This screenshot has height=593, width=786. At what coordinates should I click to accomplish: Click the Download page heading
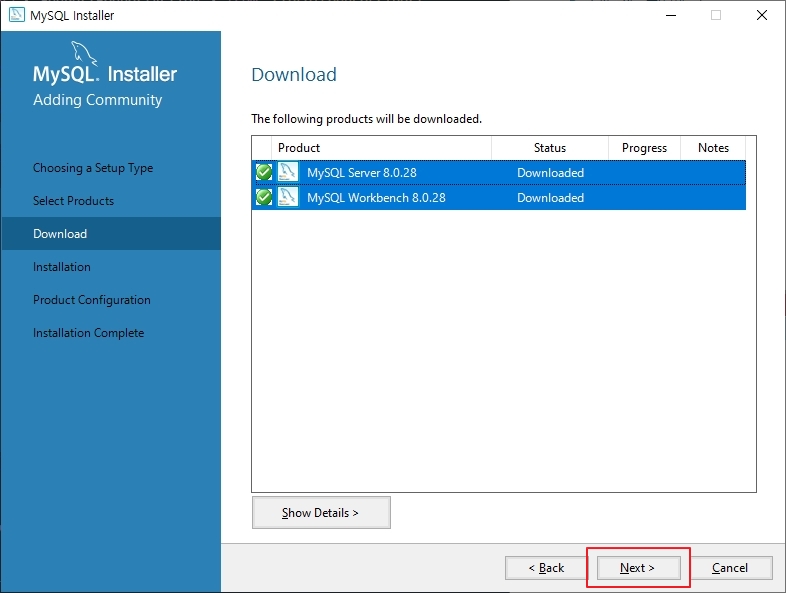[x=294, y=75]
